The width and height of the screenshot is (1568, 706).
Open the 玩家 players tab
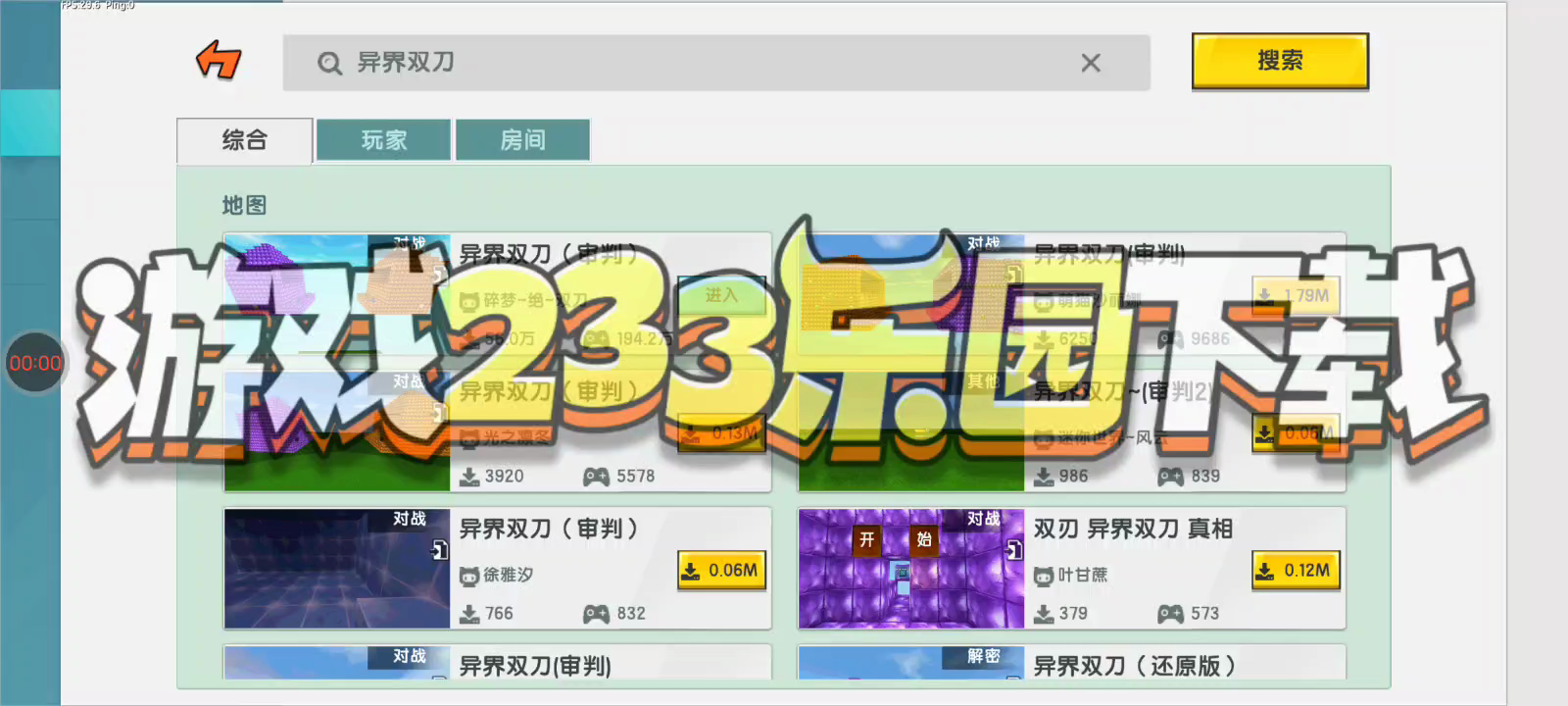(x=384, y=140)
